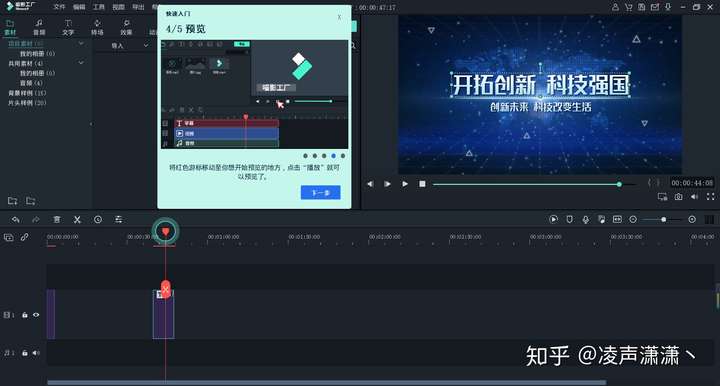Delete the selected clip trash icon
The width and height of the screenshot is (720, 386).
click(x=57, y=219)
